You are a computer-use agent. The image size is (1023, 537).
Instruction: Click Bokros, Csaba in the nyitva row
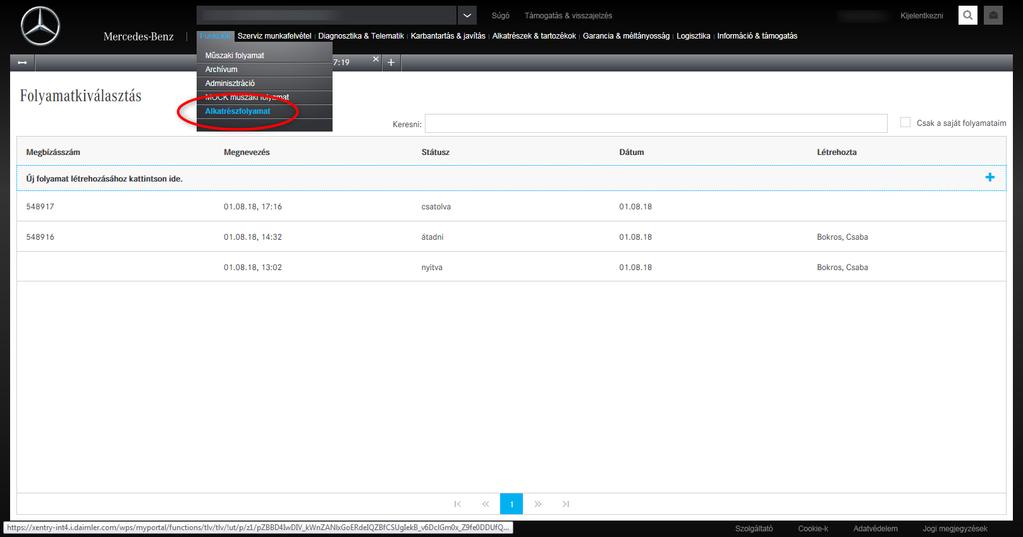pyautogui.click(x=842, y=267)
